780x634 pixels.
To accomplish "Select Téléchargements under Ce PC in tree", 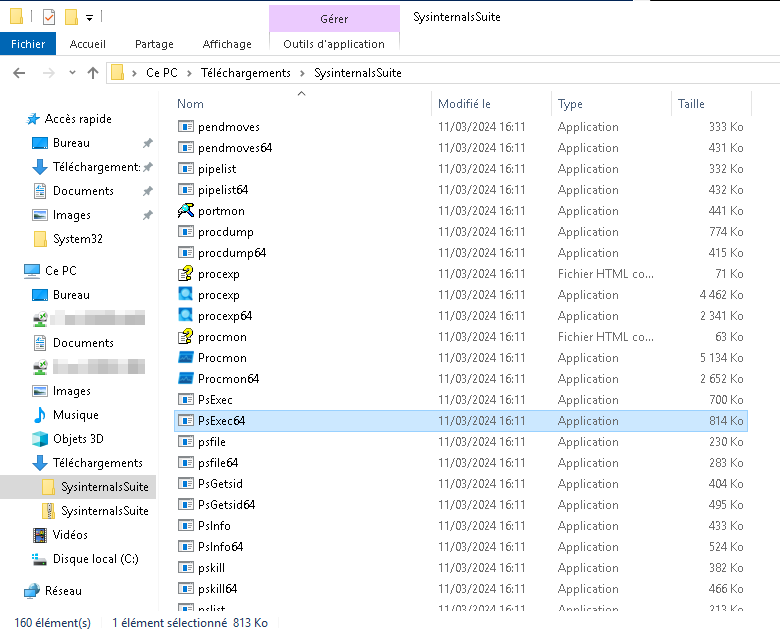I will point(98,463).
